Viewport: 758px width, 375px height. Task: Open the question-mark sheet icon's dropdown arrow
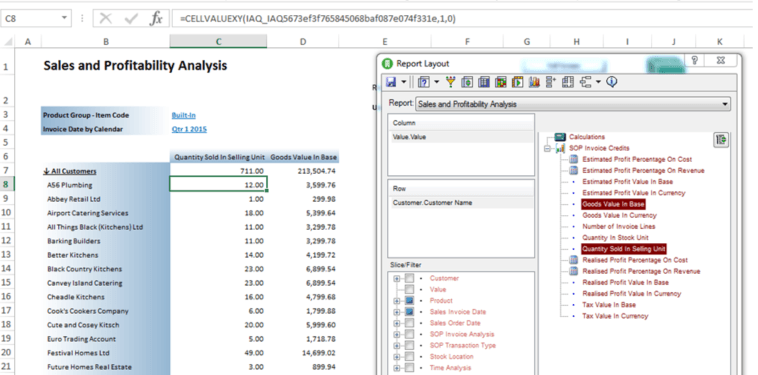point(437,82)
